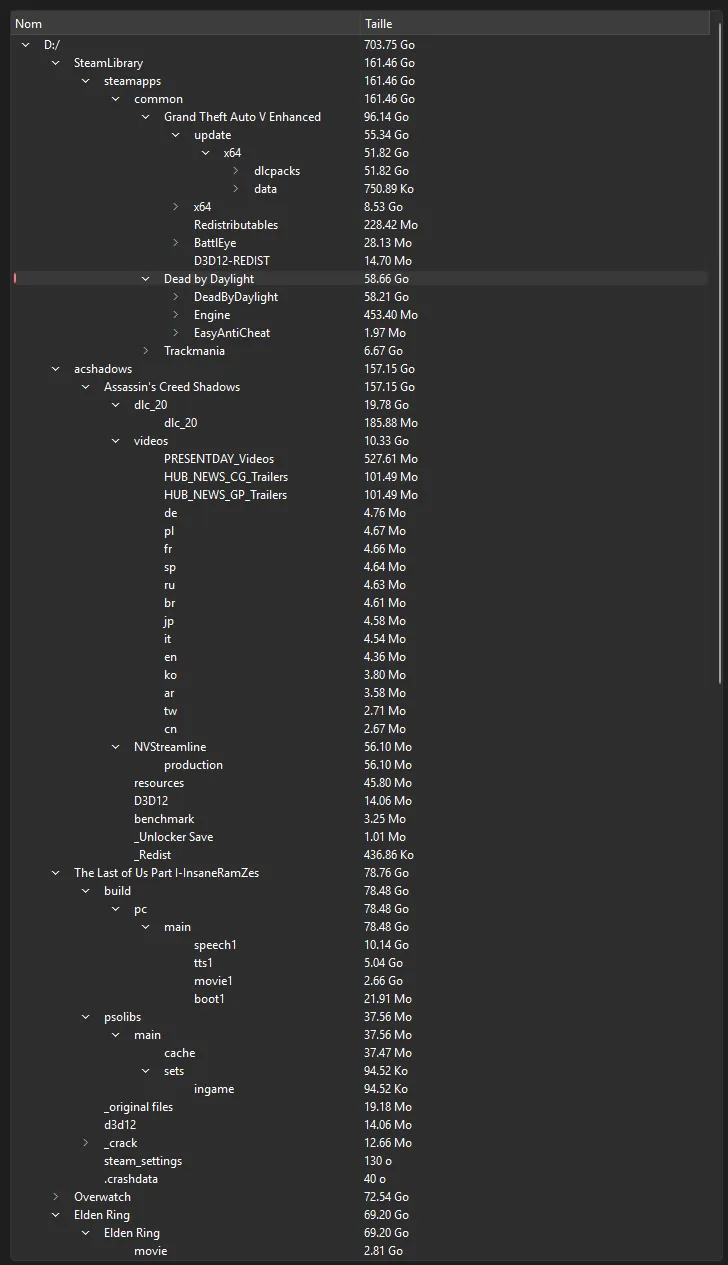Select the 'de' language folder
The width and height of the screenshot is (728, 1265).
[x=360, y=513]
